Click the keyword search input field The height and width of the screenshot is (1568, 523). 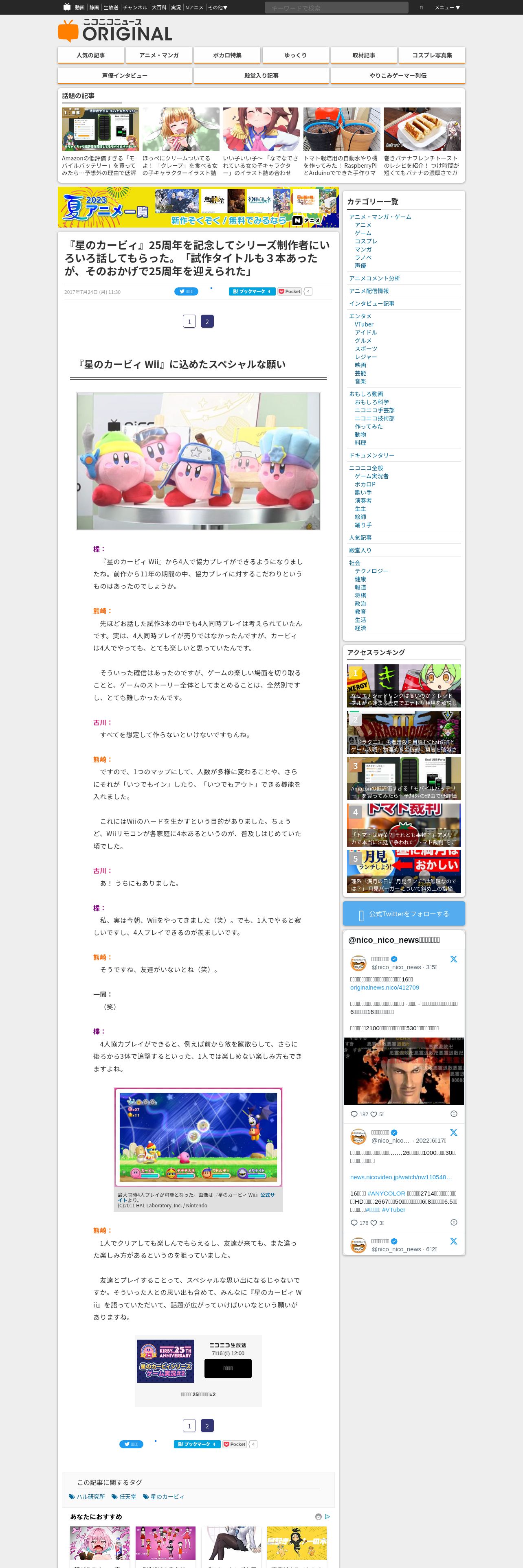336,7
